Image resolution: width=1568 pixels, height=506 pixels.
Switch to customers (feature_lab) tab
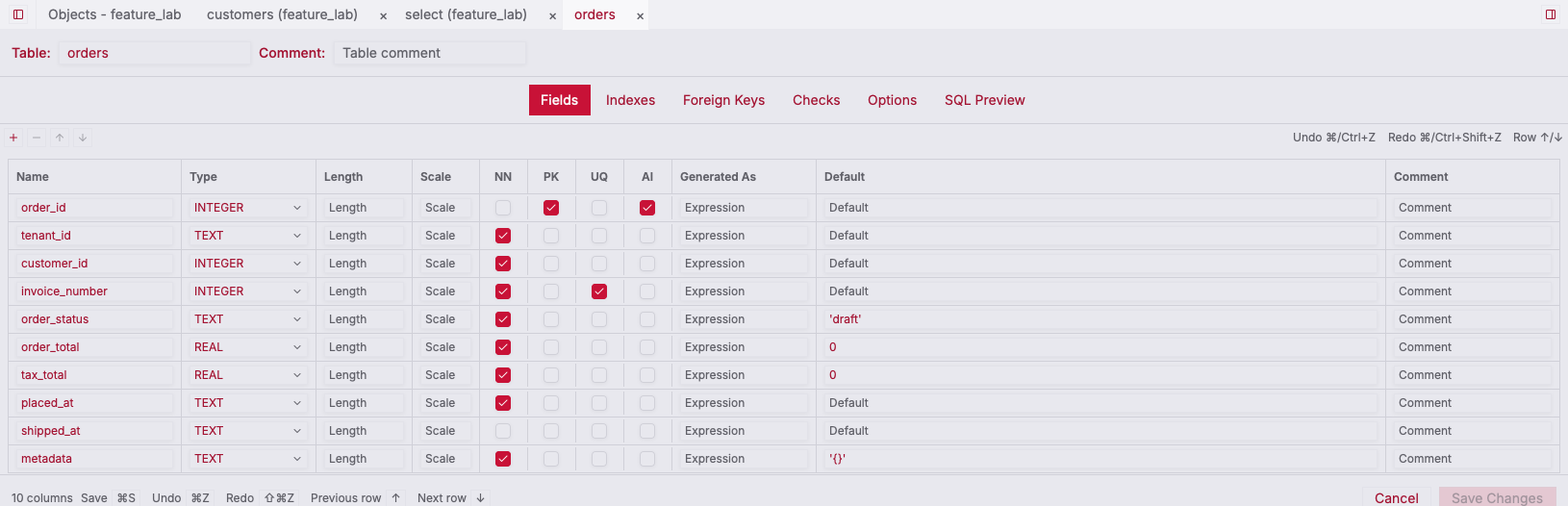[282, 14]
